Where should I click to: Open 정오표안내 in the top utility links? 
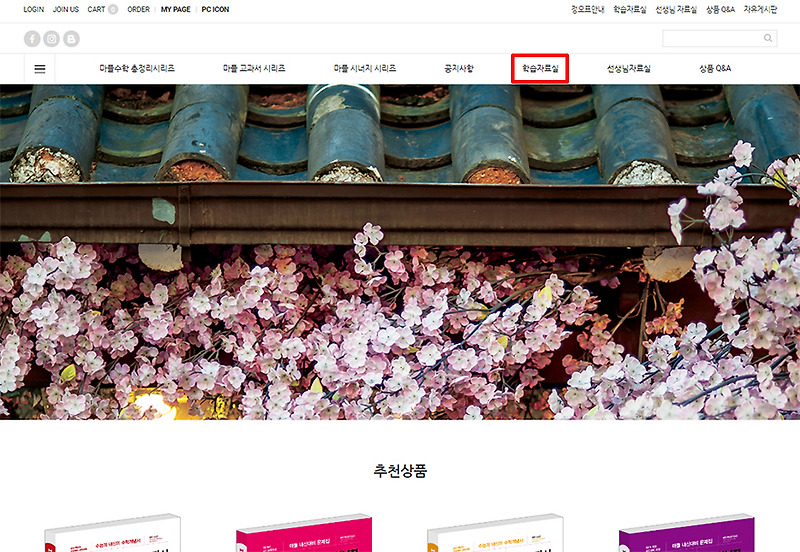(587, 9)
